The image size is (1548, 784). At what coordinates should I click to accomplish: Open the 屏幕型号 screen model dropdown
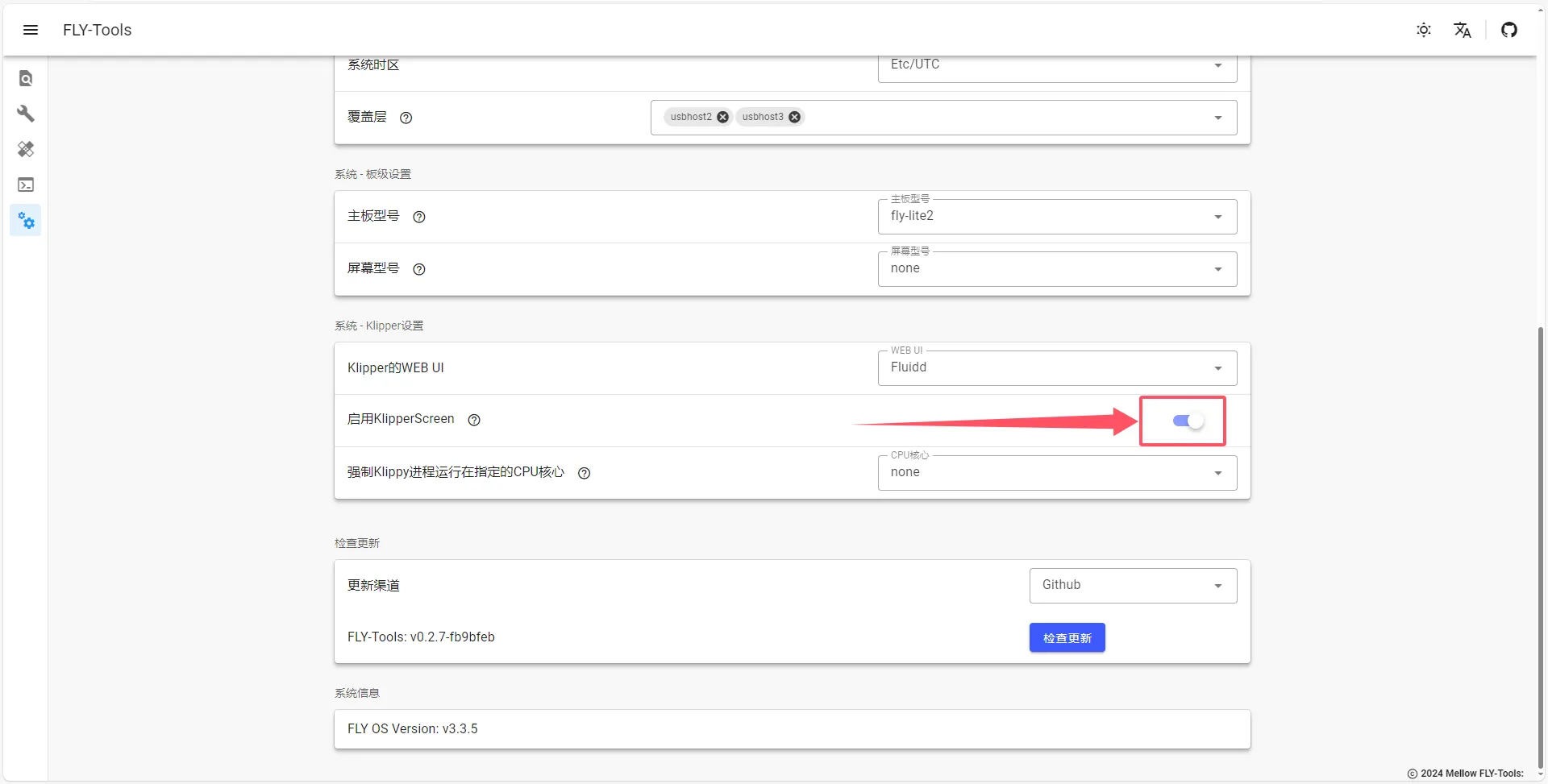click(1056, 269)
